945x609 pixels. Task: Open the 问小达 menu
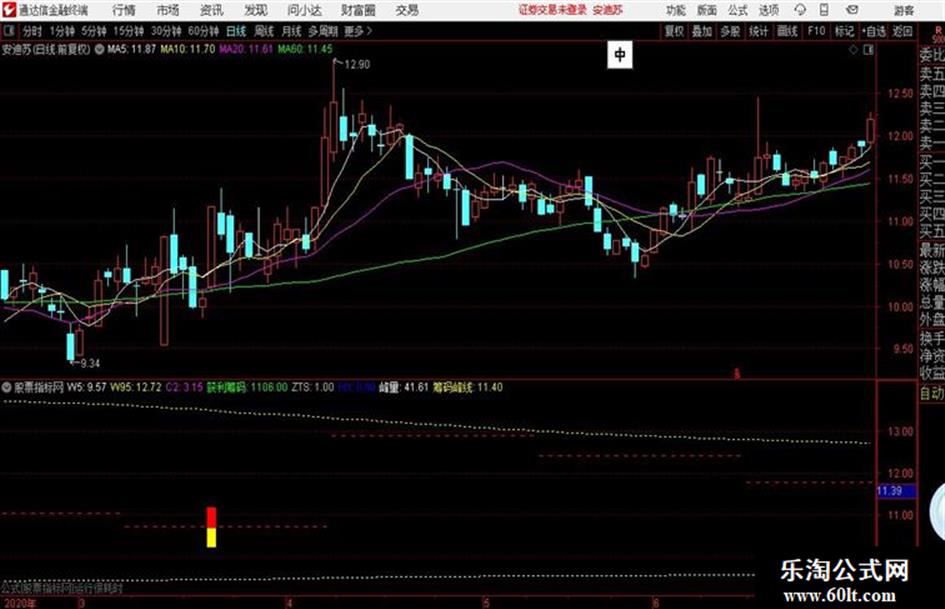[x=304, y=10]
